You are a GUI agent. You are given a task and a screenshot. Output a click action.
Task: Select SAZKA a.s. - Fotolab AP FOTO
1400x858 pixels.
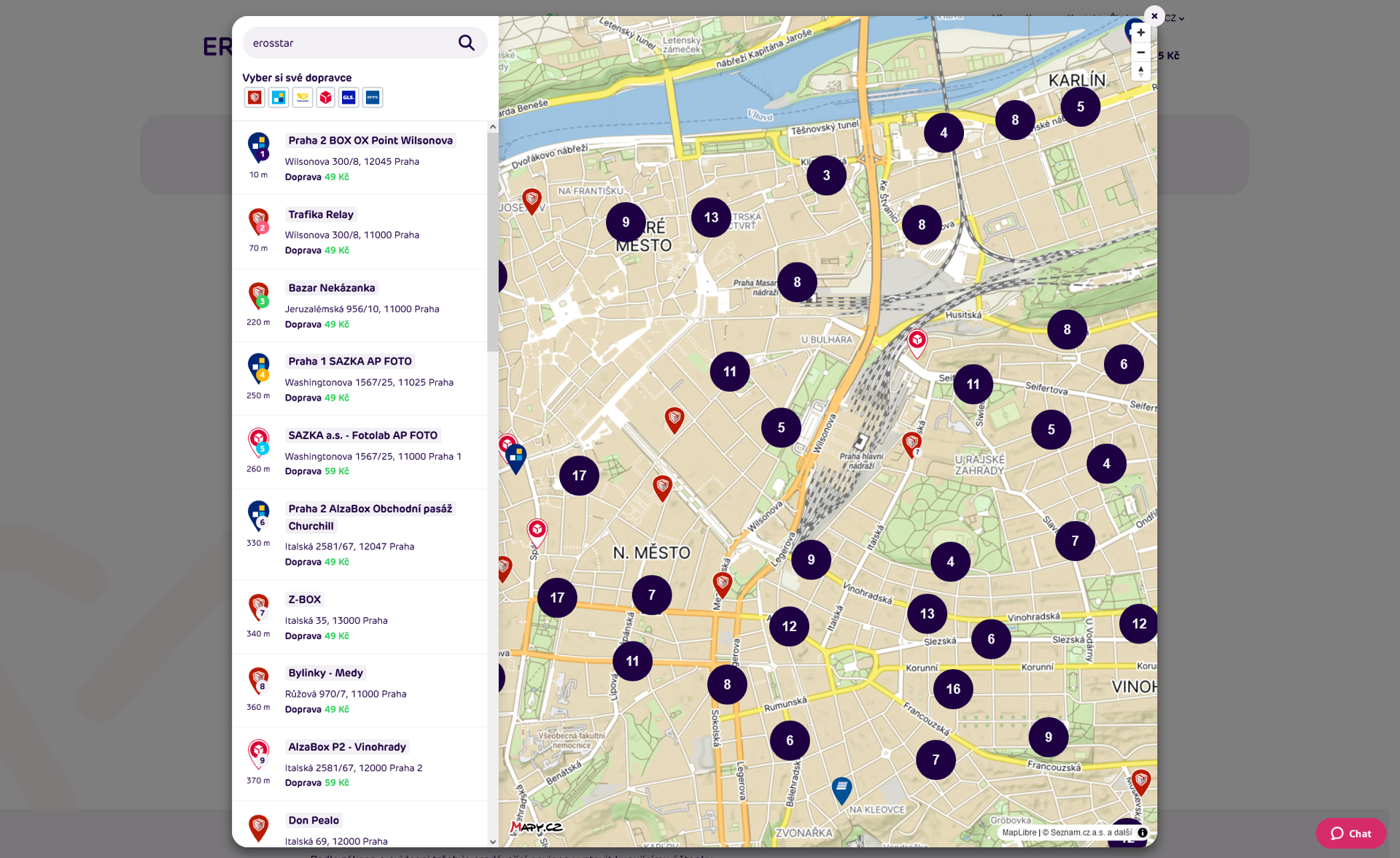[359, 452]
